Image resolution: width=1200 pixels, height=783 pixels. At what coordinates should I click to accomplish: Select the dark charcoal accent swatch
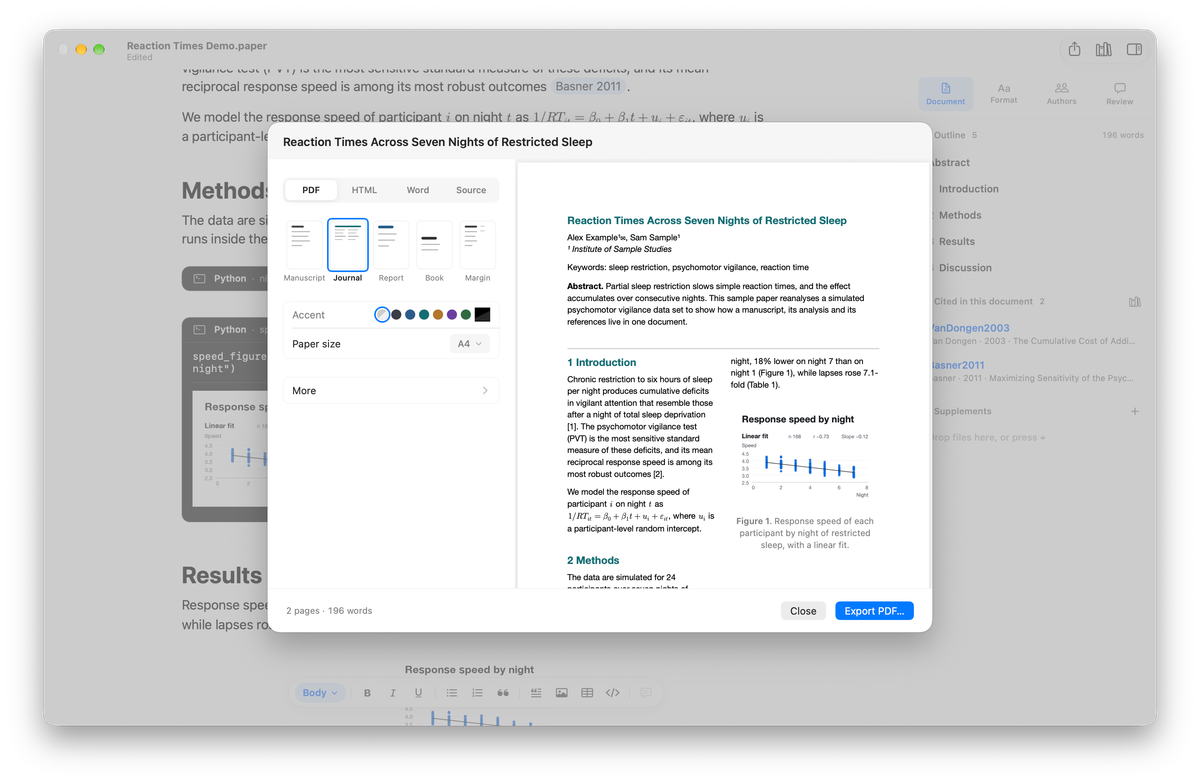pyautogui.click(x=396, y=314)
